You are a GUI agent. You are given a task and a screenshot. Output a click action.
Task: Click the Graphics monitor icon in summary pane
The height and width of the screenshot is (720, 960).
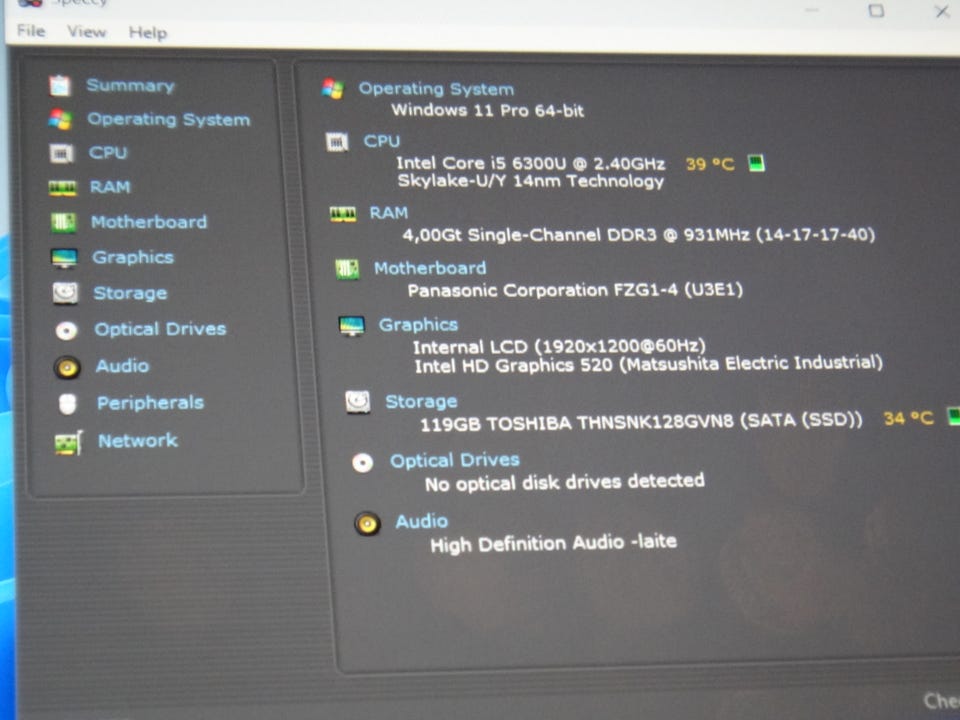point(351,326)
